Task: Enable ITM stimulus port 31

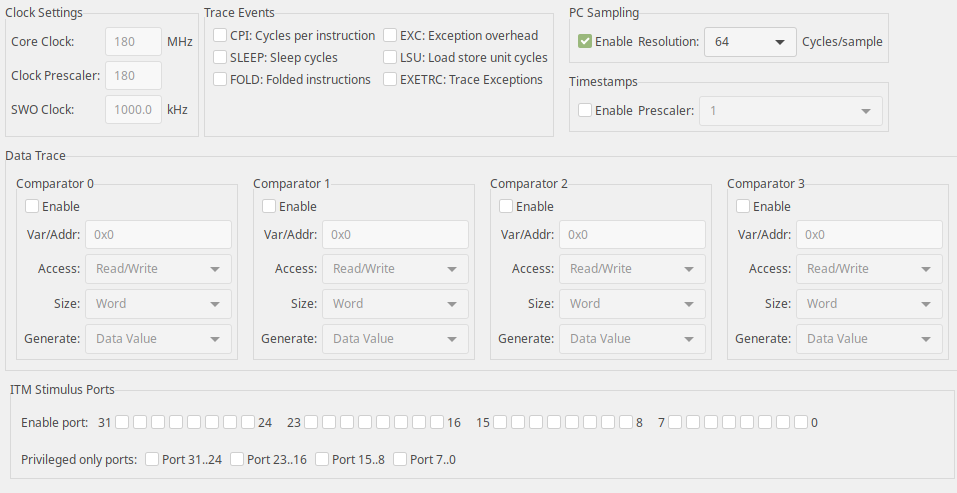Action: (x=122, y=423)
